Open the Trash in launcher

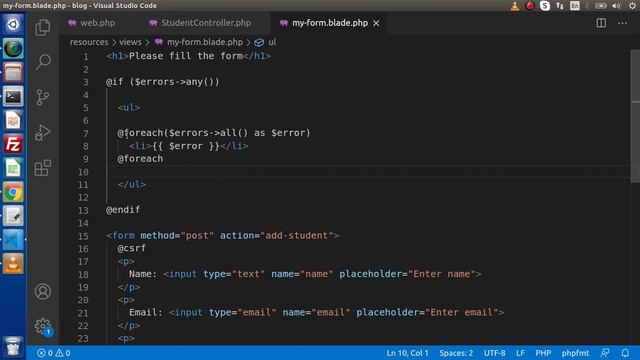13,347
